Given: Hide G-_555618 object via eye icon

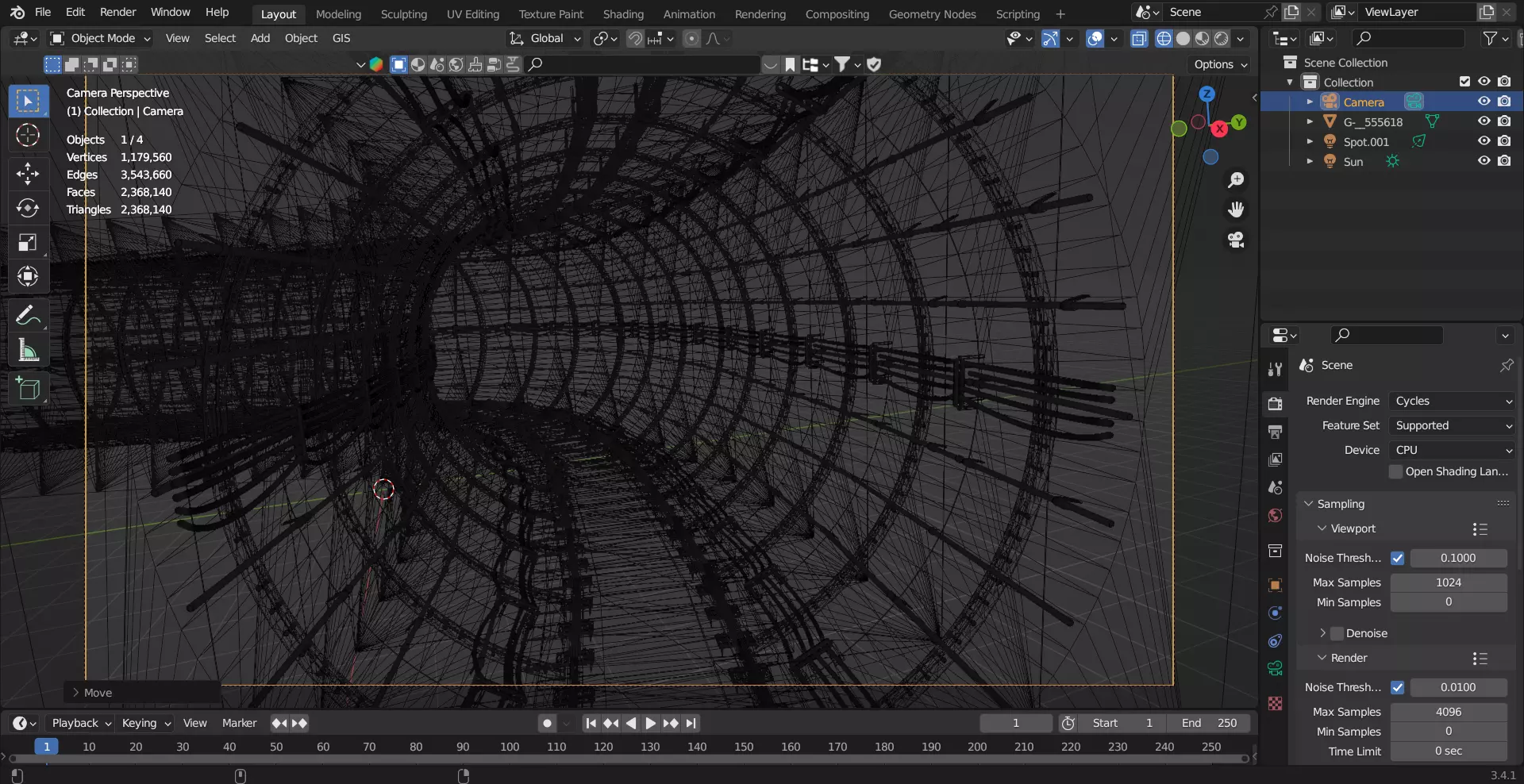Looking at the screenshot, I should tap(1484, 121).
